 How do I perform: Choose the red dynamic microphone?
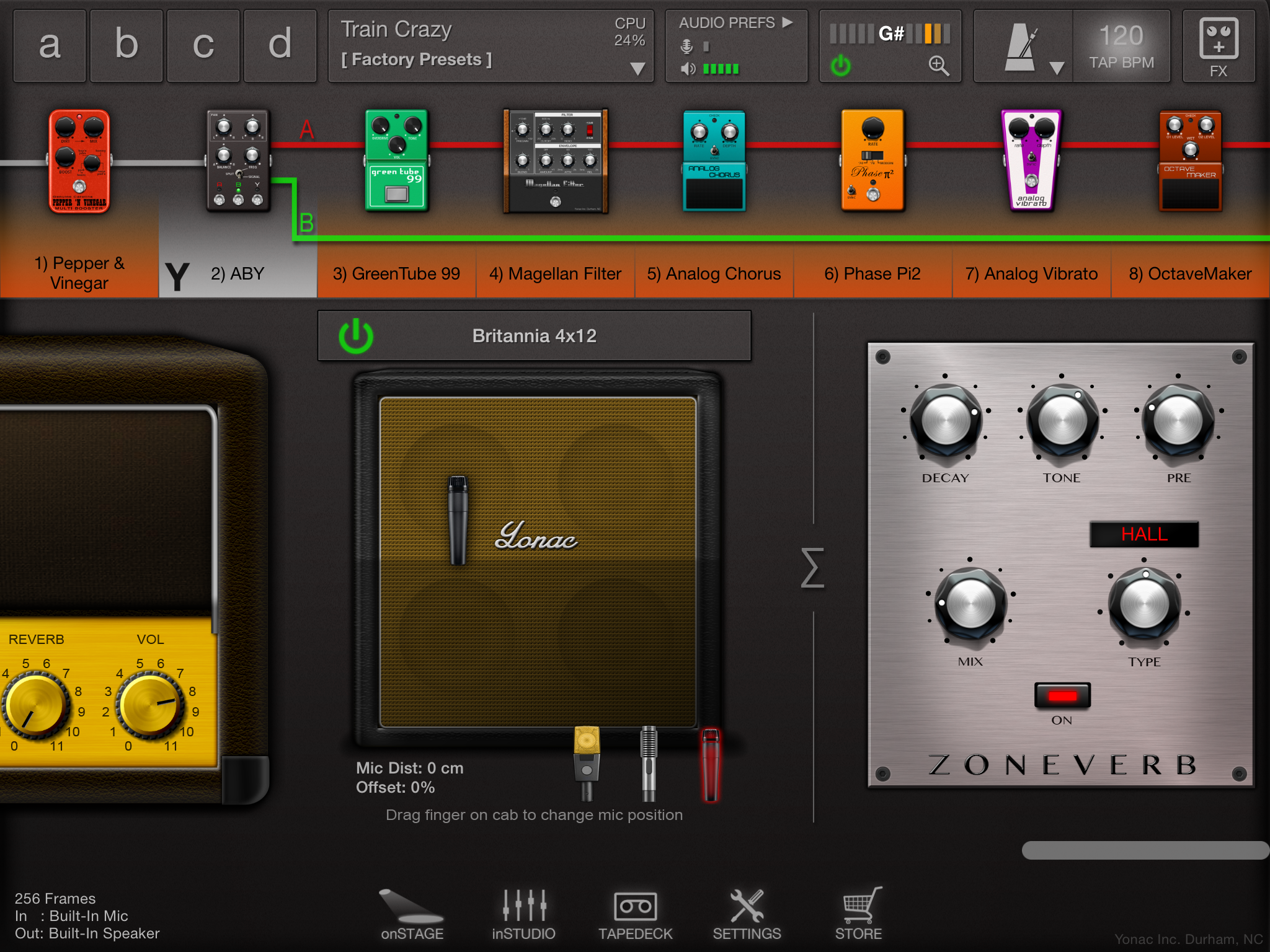711,765
